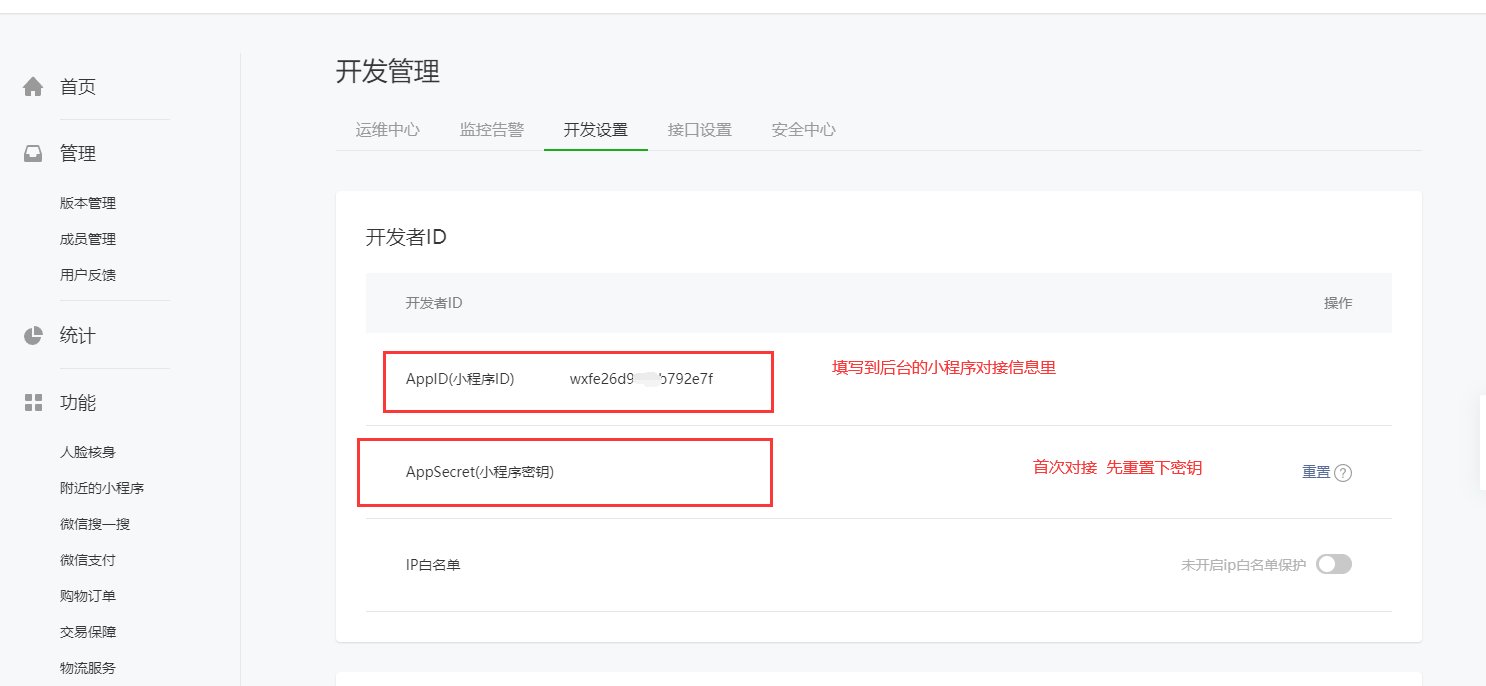Image resolution: width=1486 pixels, height=686 pixels.
Task: Click the help question mark next to 重置
Action: click(x=1343, y=473)
